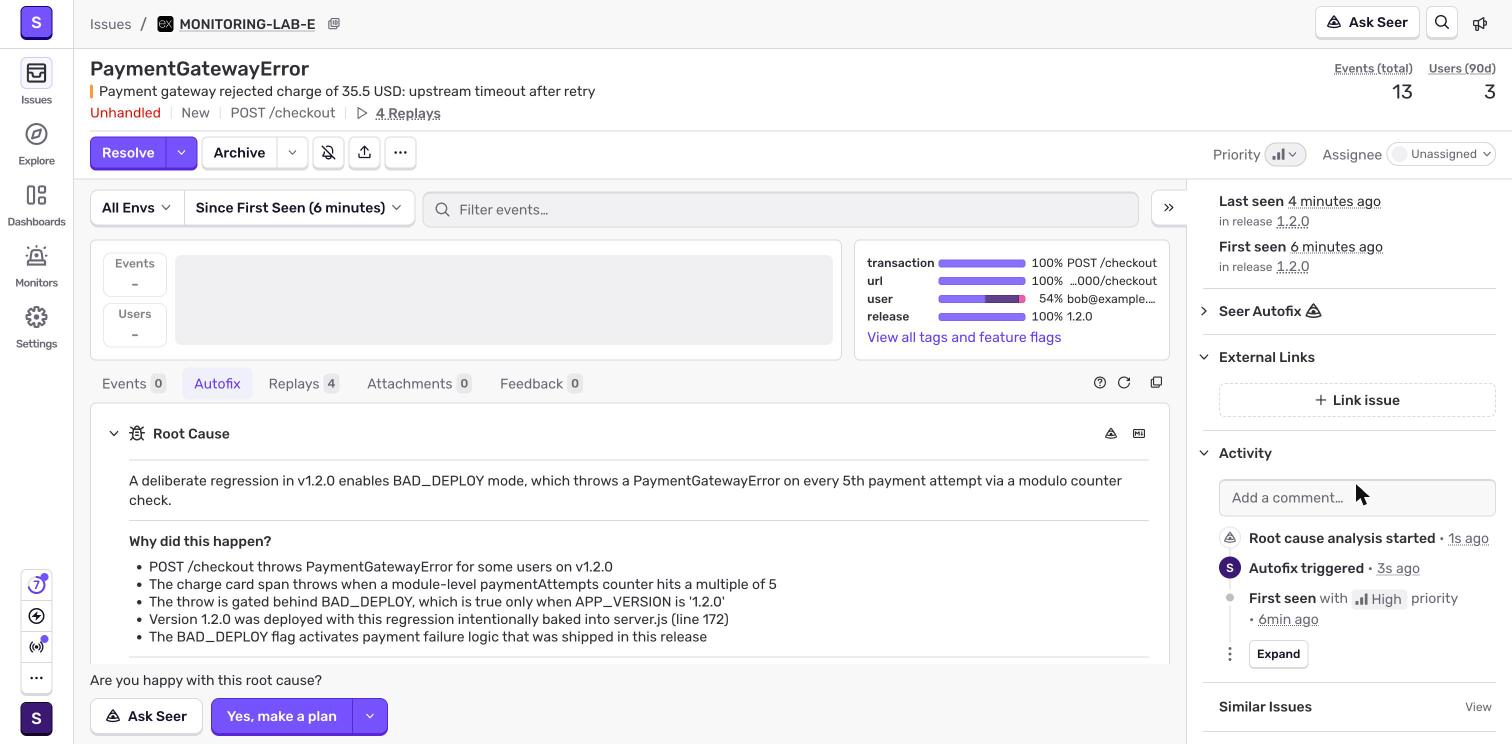The height and width of the screenshot is (744, 1512).
Task: Open the broadcast signal icon in sidebar
Action: [36, 647]
